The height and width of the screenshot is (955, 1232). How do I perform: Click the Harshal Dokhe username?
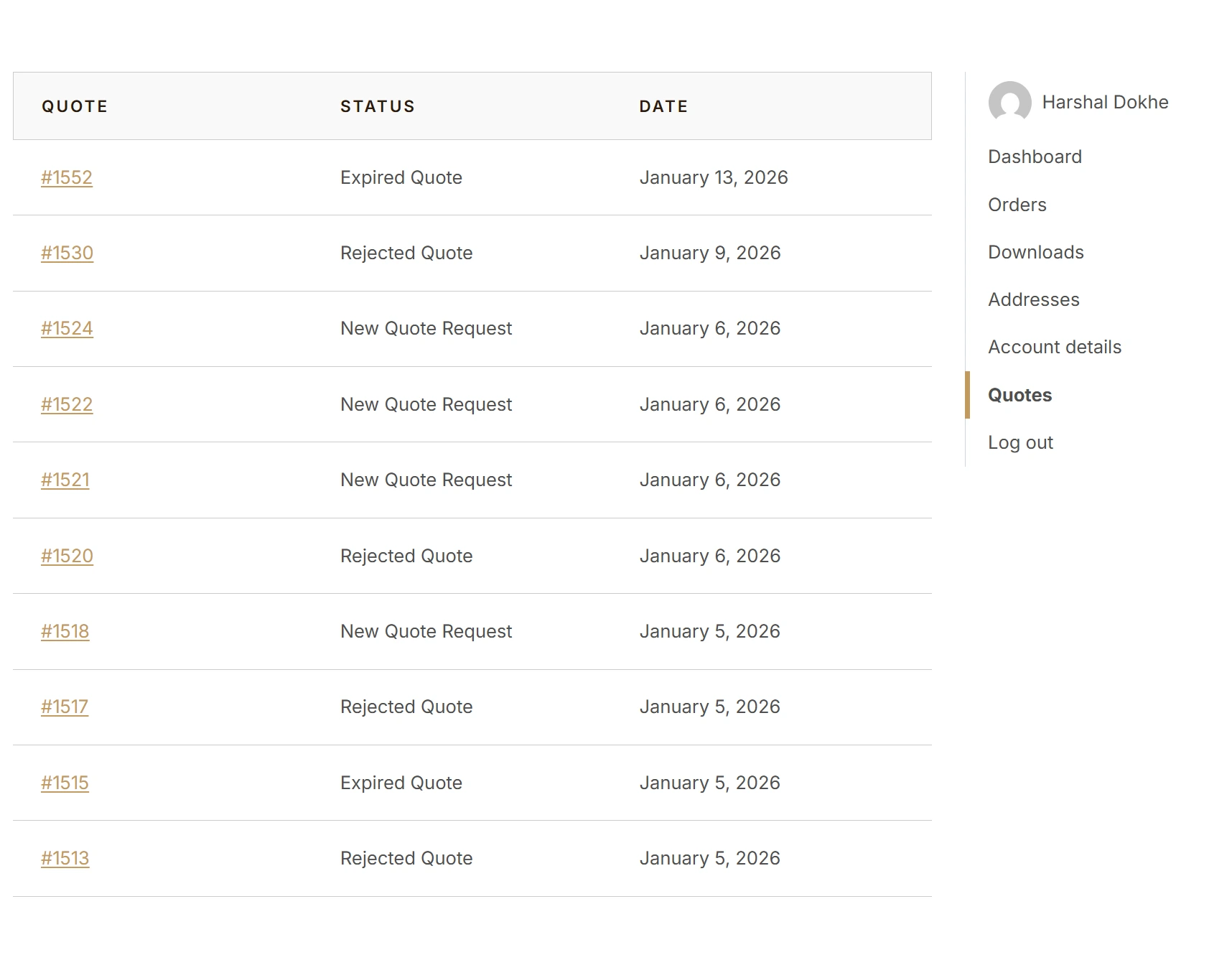[1105, 102]
